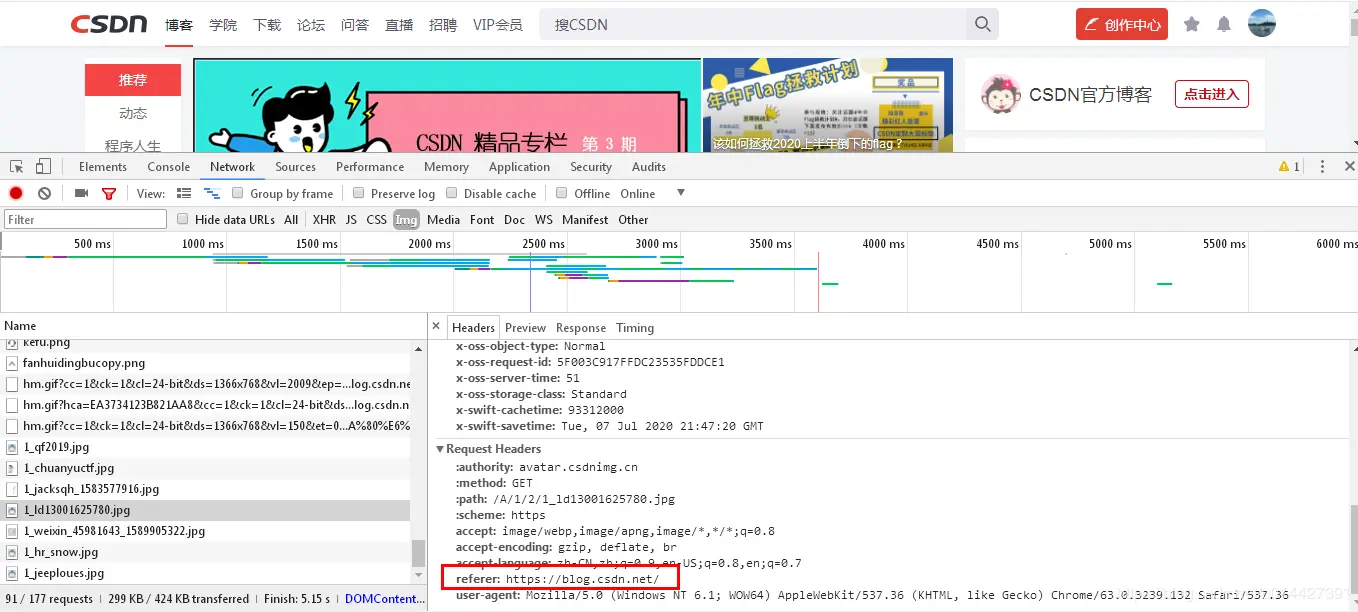The height and width of the screenshot is (612, 1358).
Task: Click the red record network log button
Action: tap(16, 193)
